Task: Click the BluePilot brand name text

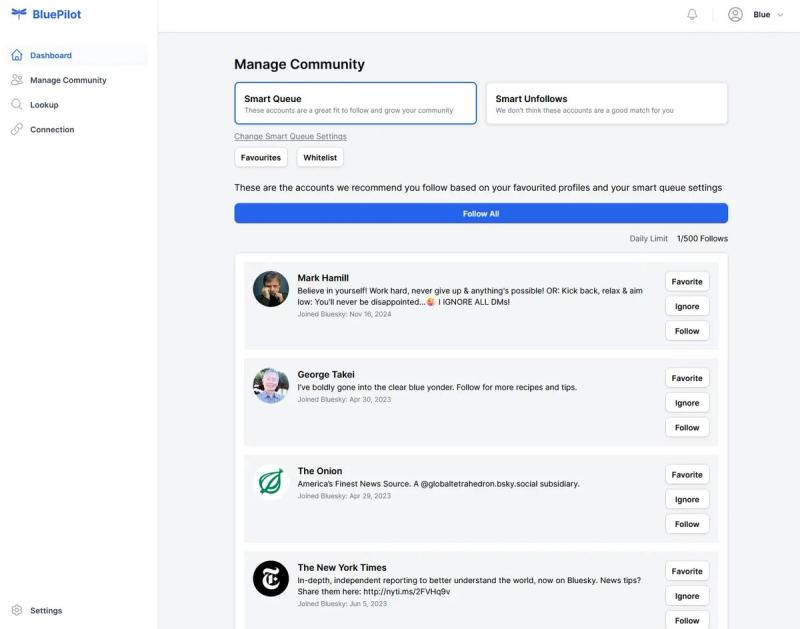Action: (x=57, y=14)
